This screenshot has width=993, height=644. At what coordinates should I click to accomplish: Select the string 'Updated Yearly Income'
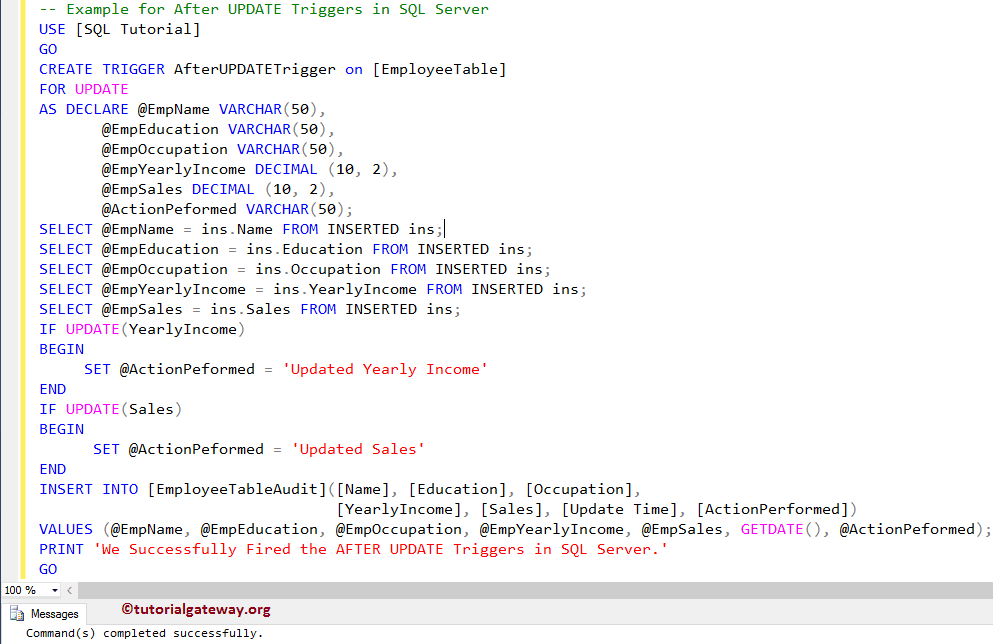pyautogui.click(x=385, y=368)
